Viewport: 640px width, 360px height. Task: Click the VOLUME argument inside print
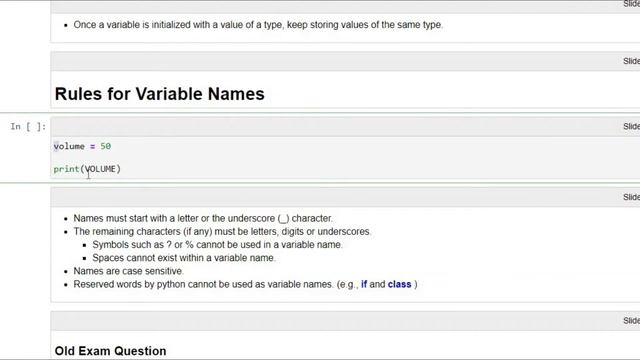(x=100, y=169)
